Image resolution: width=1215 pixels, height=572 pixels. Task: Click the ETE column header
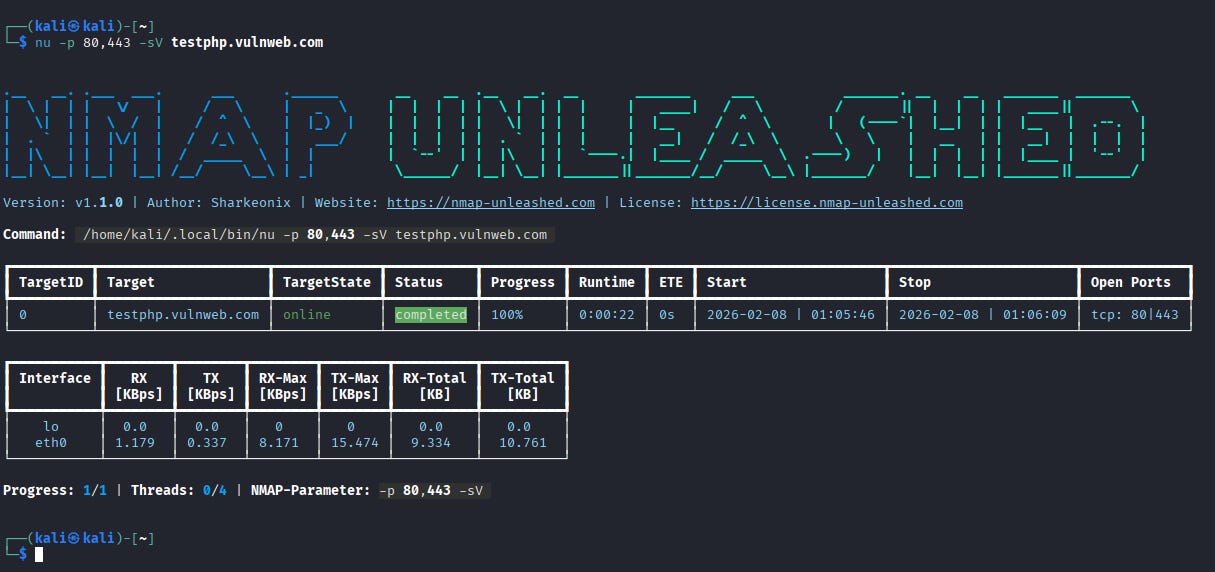click(x=670, y=282)
